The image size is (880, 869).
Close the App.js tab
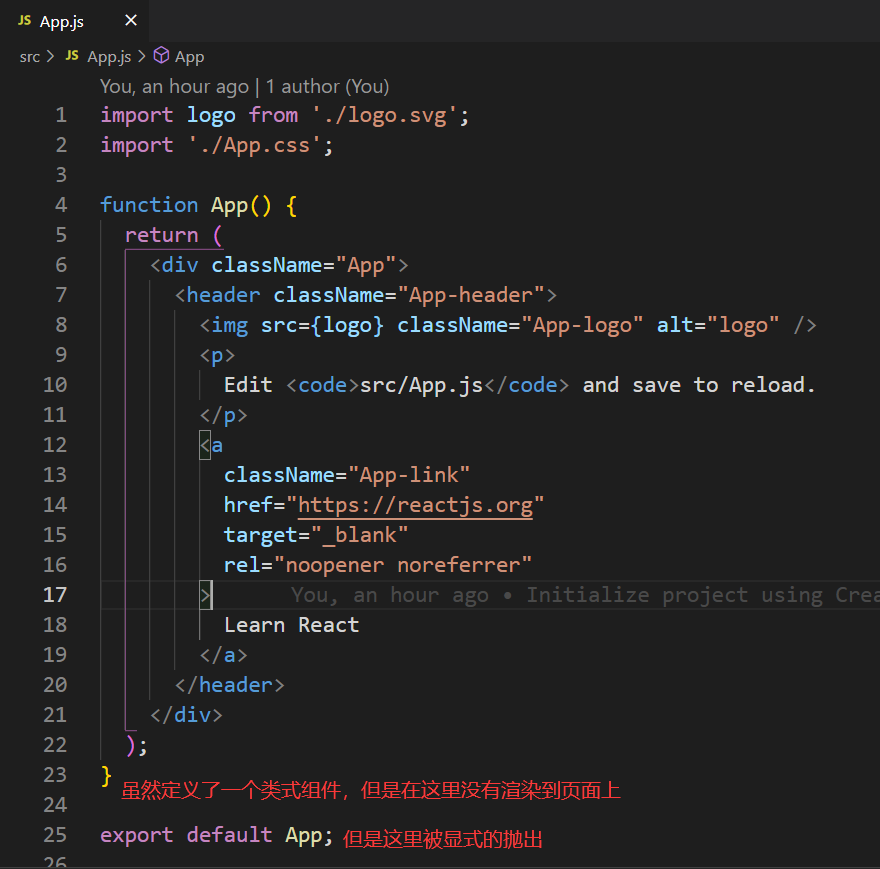click(x=131, y=21)
